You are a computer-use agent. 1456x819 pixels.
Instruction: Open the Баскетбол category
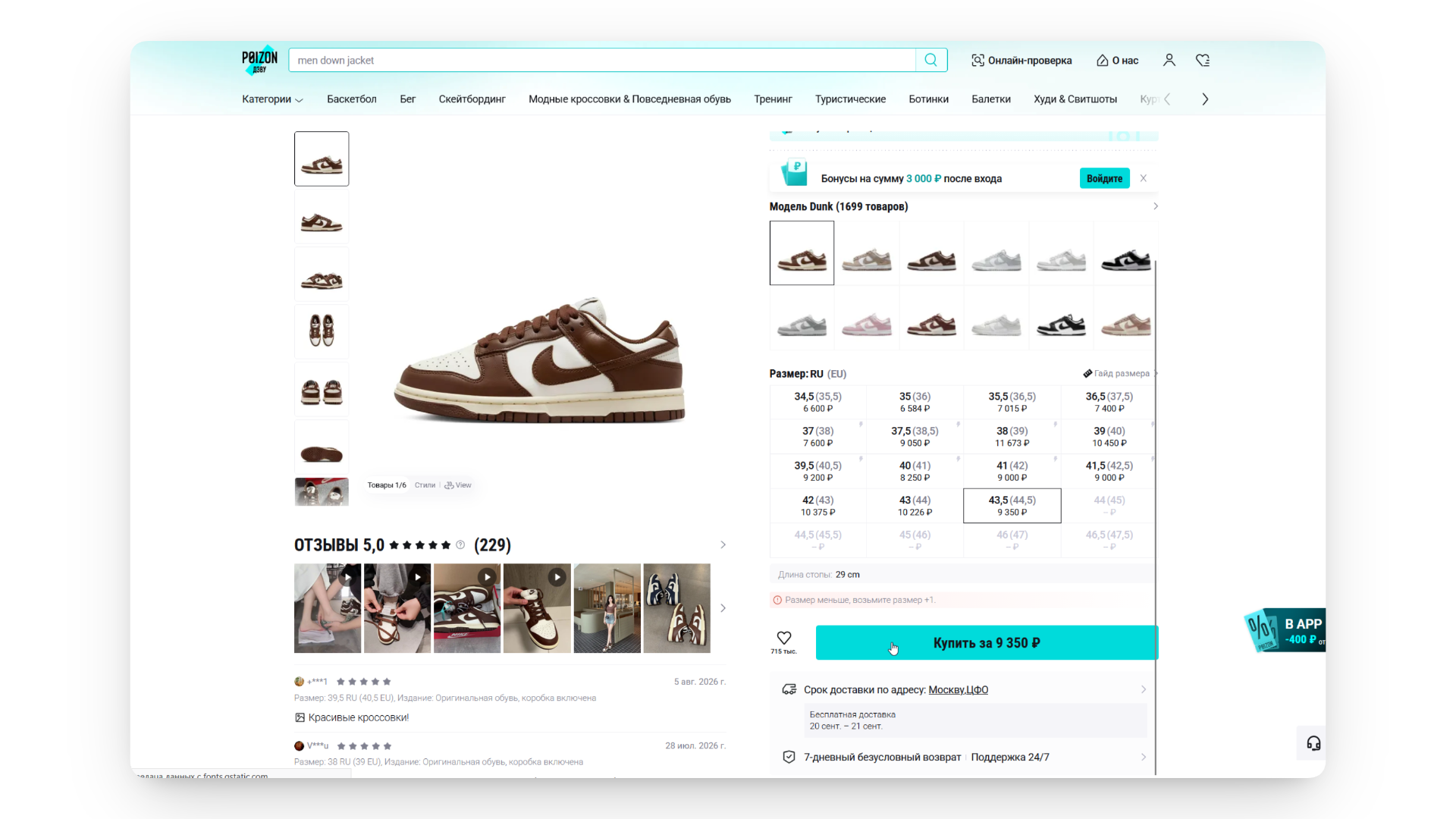tap(352, 99)
